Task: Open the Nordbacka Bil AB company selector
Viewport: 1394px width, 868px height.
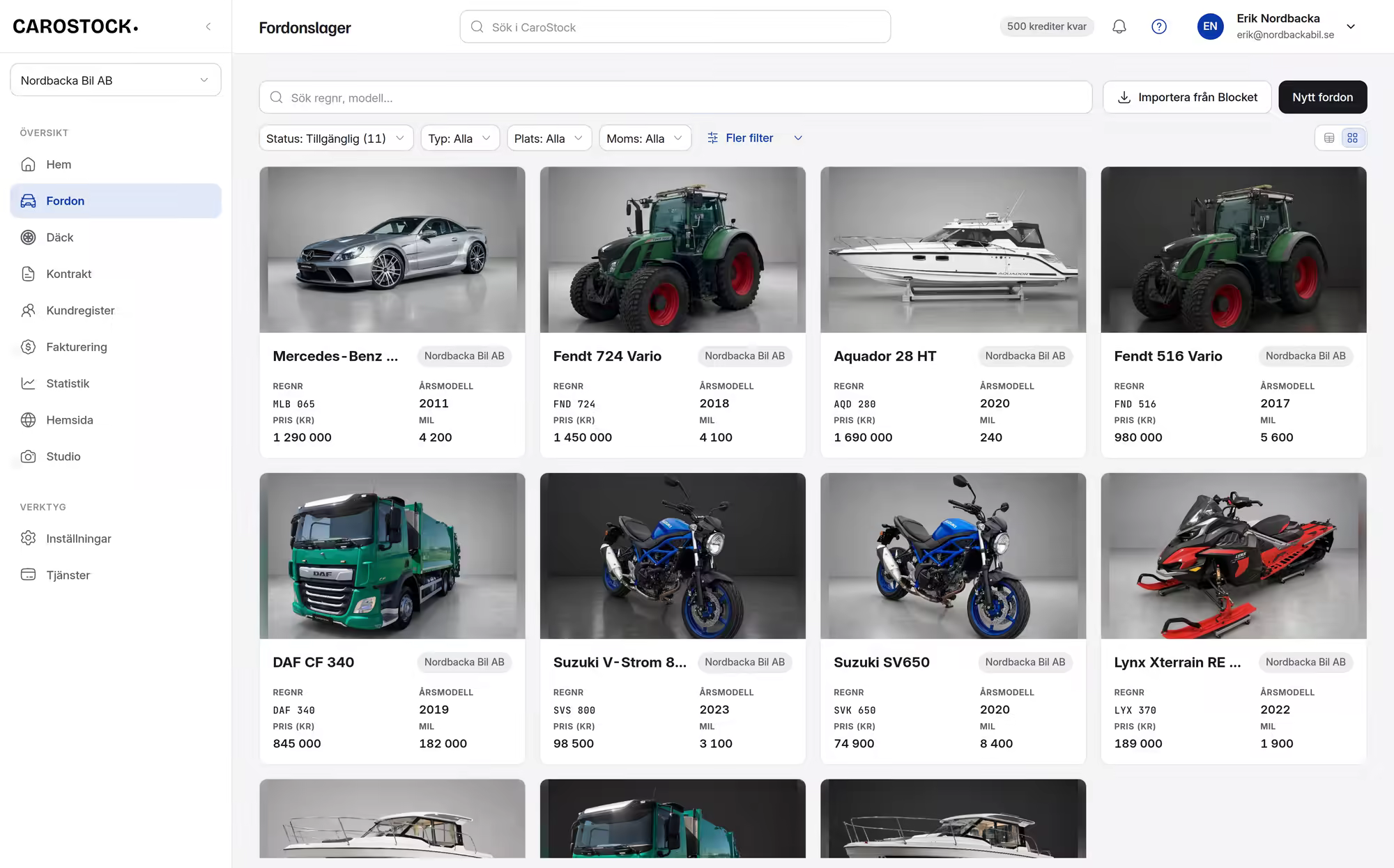Action: coord(116,80)
